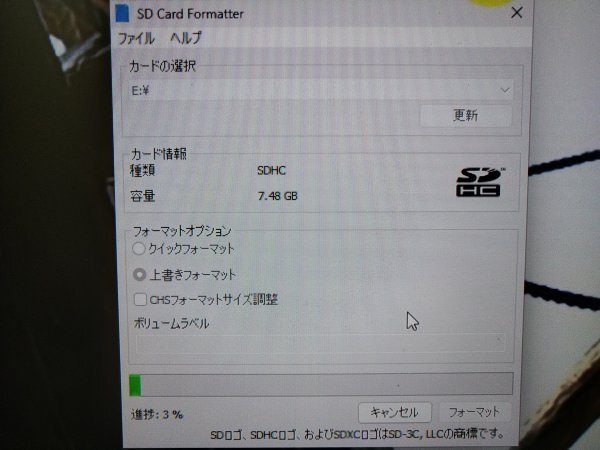Click the SD Card Formatter title text
Image resolution: width=600 pixels, height=450 pixels.
coord(190,14)
